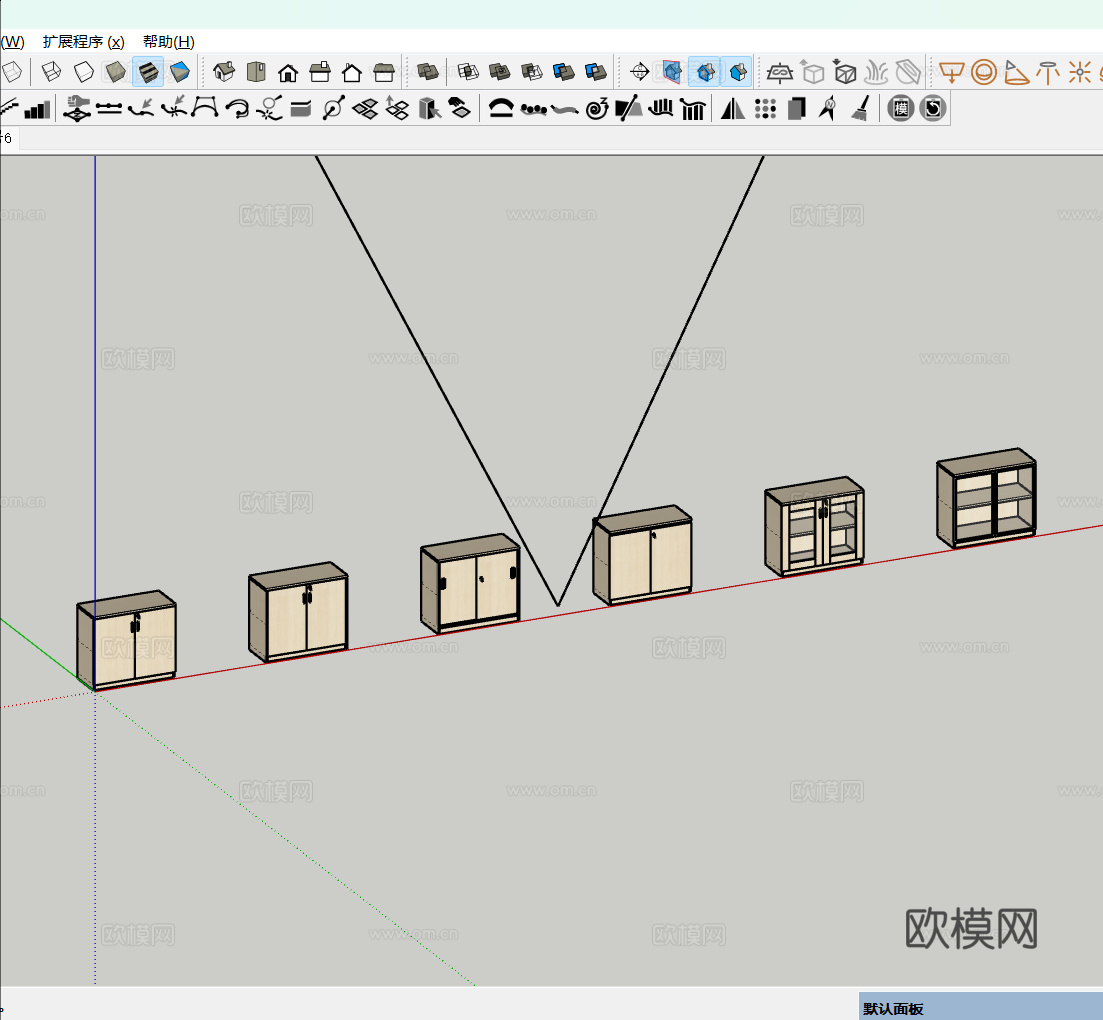1103x1020 pixels.
Task: Open the 扩展程序 menu
Action: (x=83, y=42)
